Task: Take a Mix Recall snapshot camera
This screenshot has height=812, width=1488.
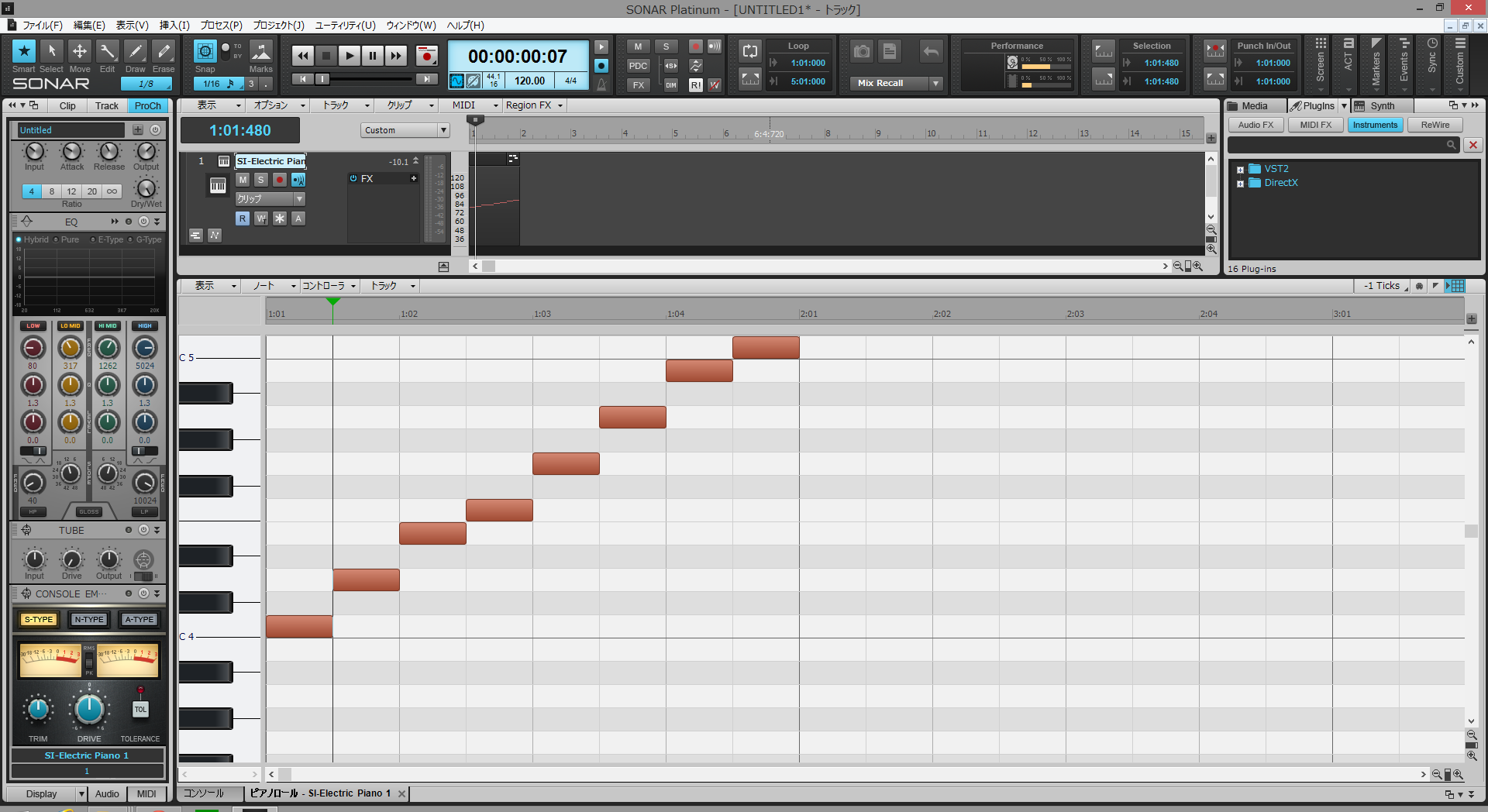Action: 861,52
